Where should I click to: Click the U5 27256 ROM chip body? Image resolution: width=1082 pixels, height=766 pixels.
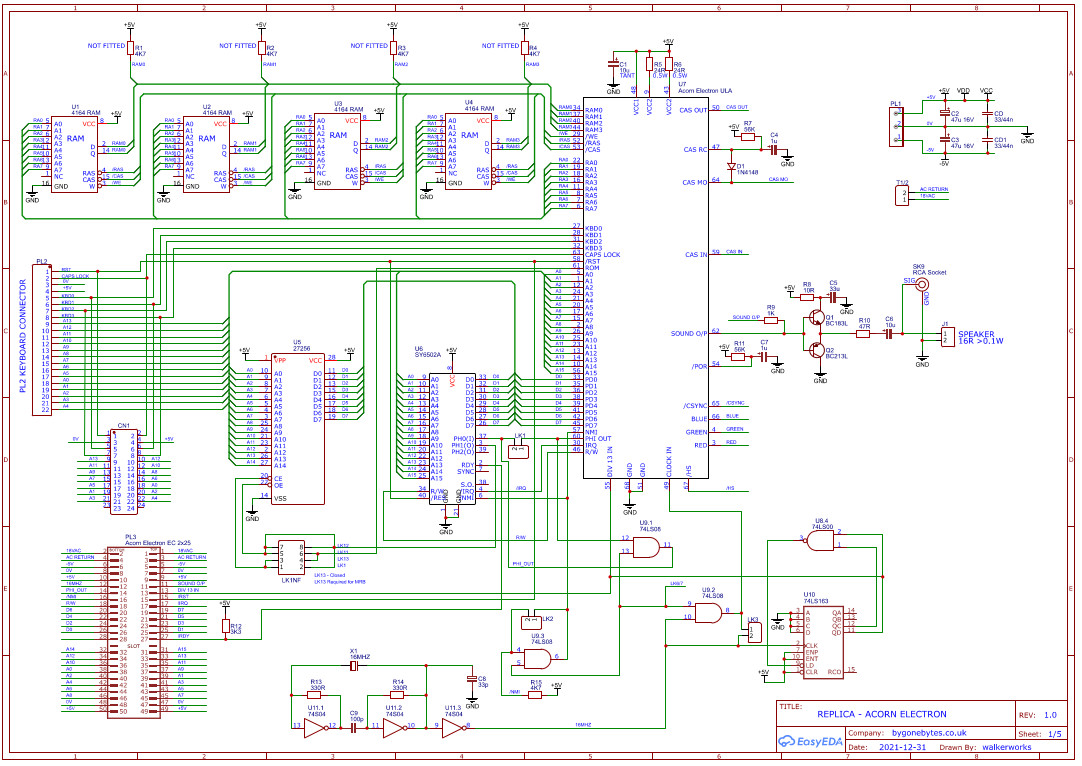coord(297,430)
